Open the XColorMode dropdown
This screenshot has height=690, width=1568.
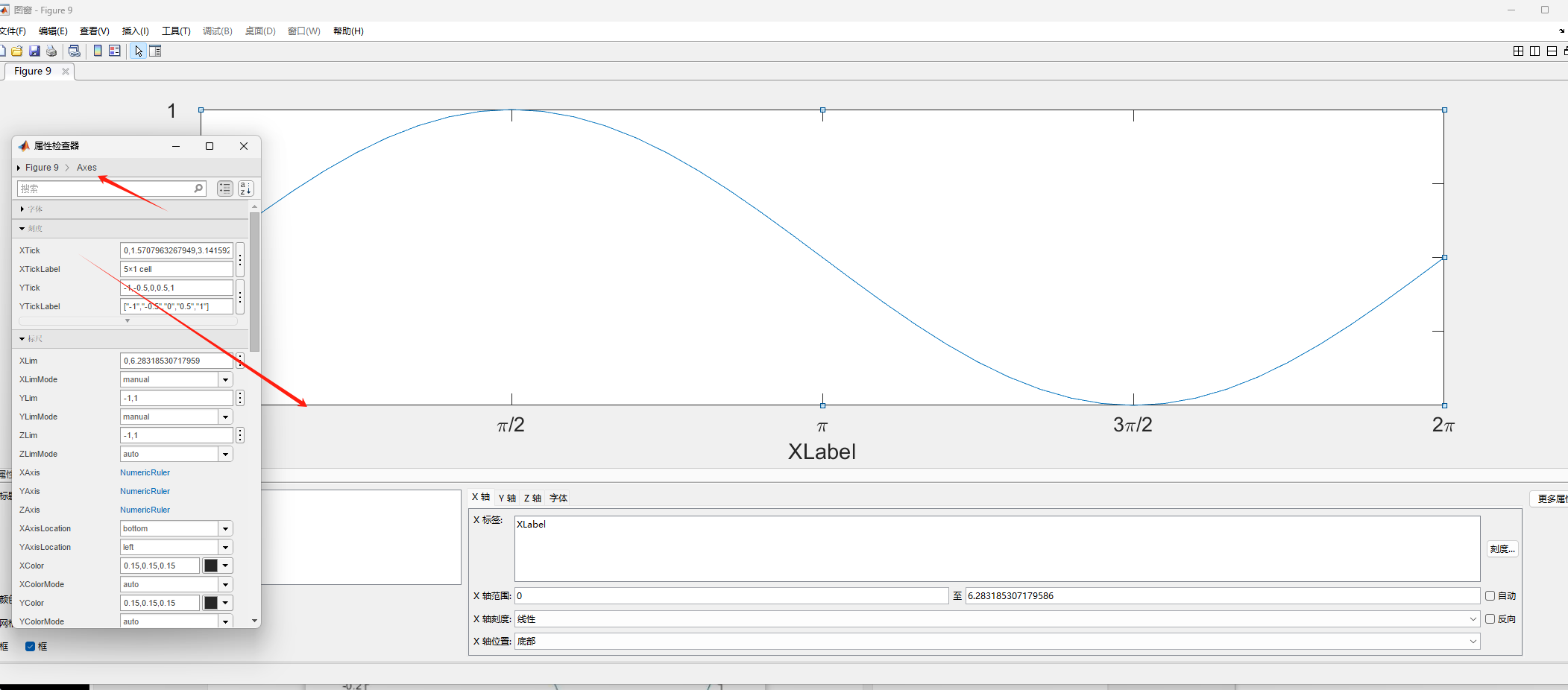[x=225, y=584]
